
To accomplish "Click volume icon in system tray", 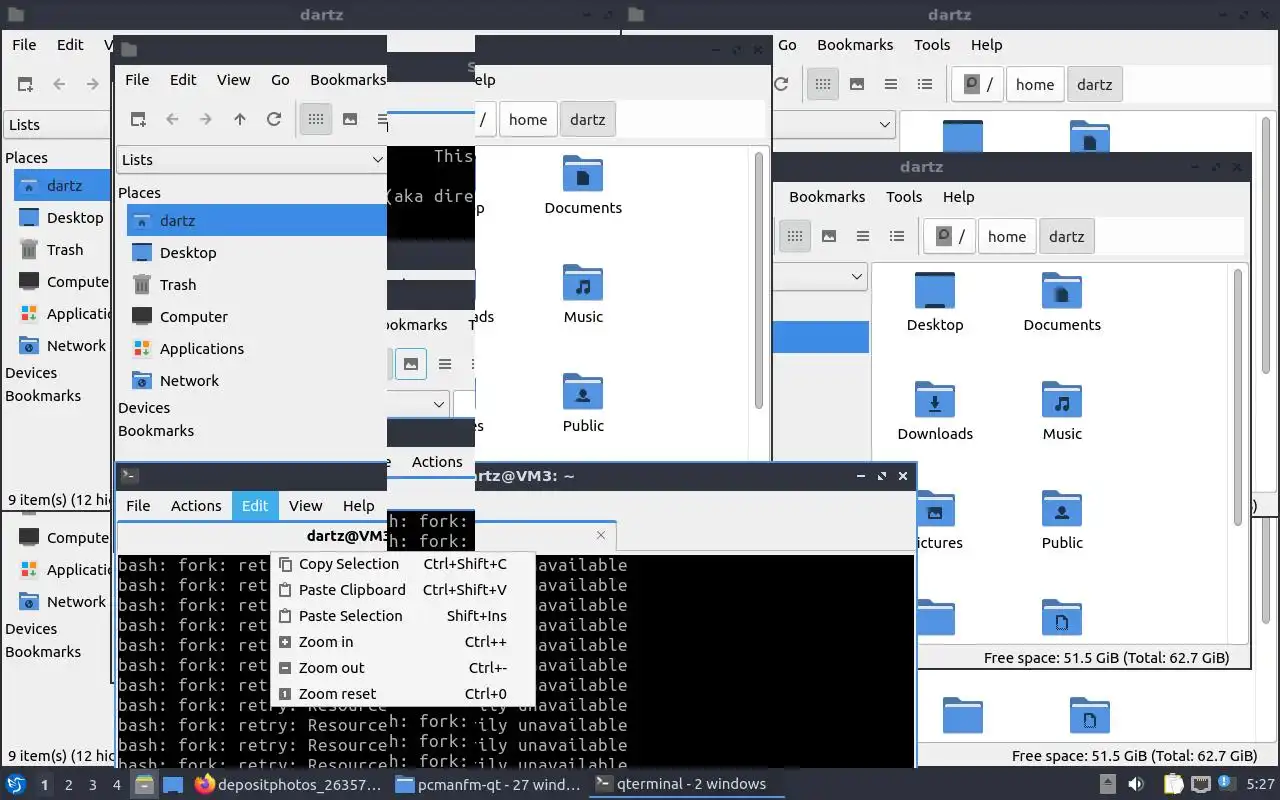I will click(1136, 784).
